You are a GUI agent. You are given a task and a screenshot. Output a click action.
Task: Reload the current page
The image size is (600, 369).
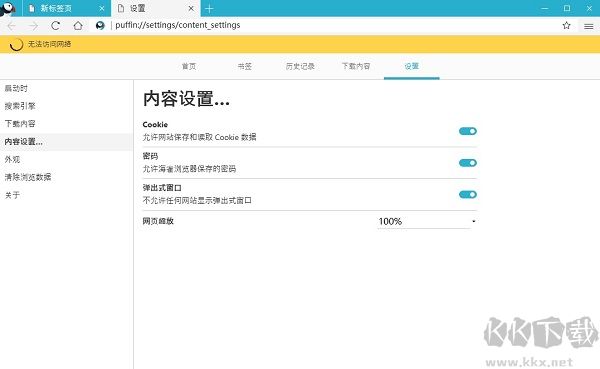coord(55,26)
